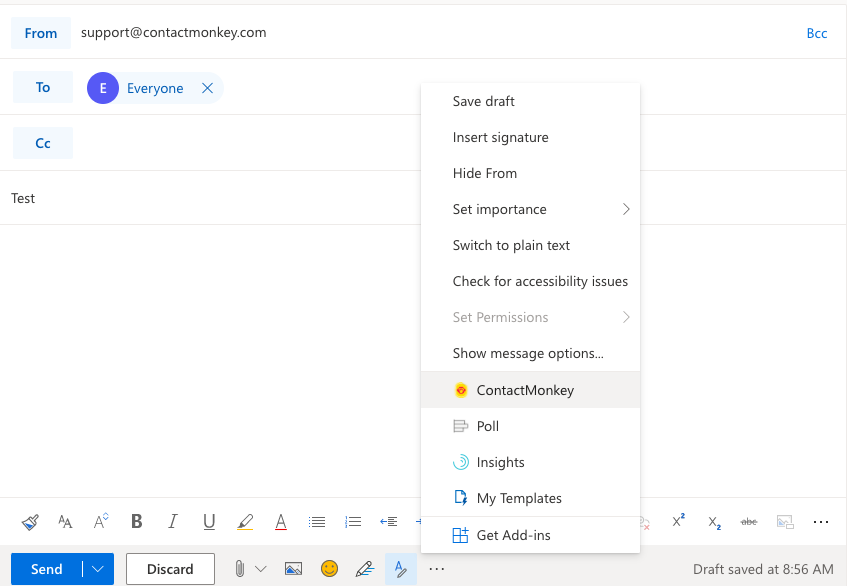Open the font size icon

(101, 522)
